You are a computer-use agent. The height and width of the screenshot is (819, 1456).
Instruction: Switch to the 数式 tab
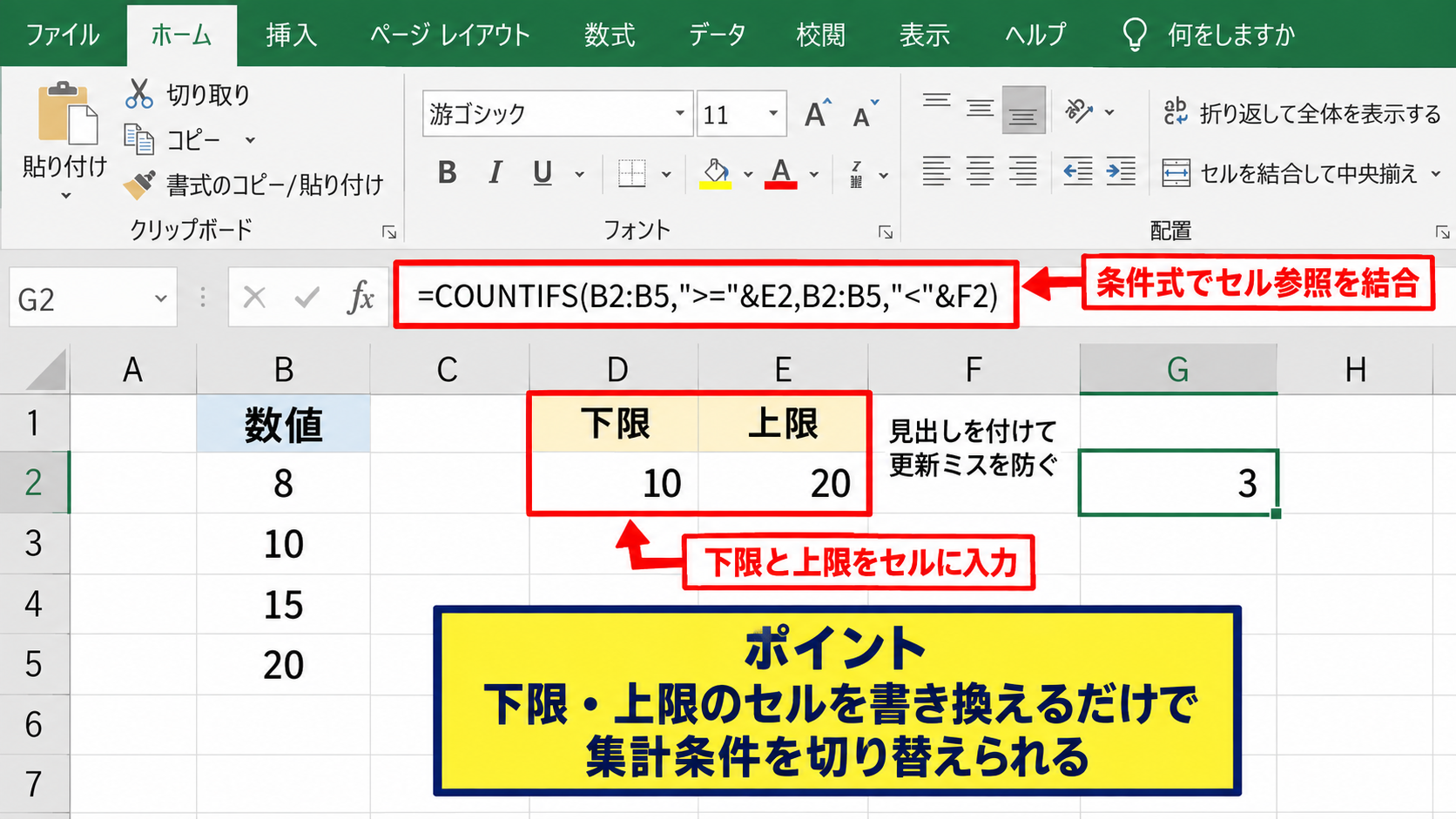[x=610, y=35]
